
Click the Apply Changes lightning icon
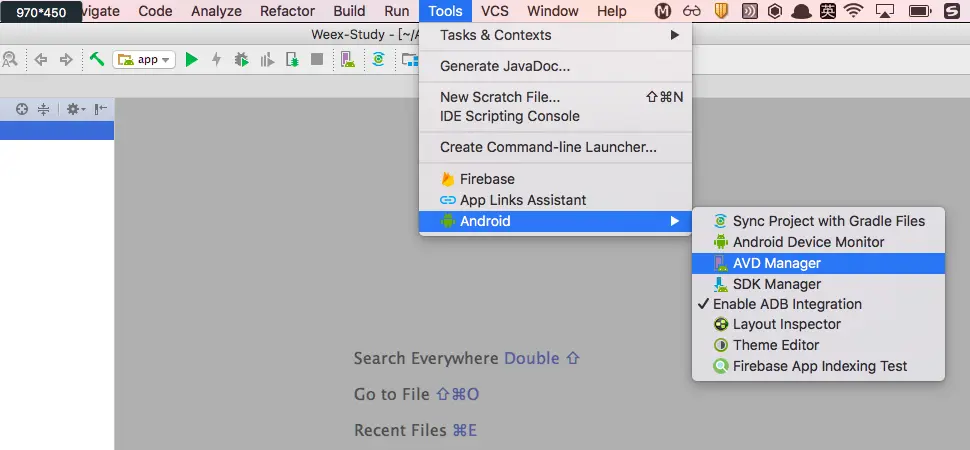click(216, 59)
